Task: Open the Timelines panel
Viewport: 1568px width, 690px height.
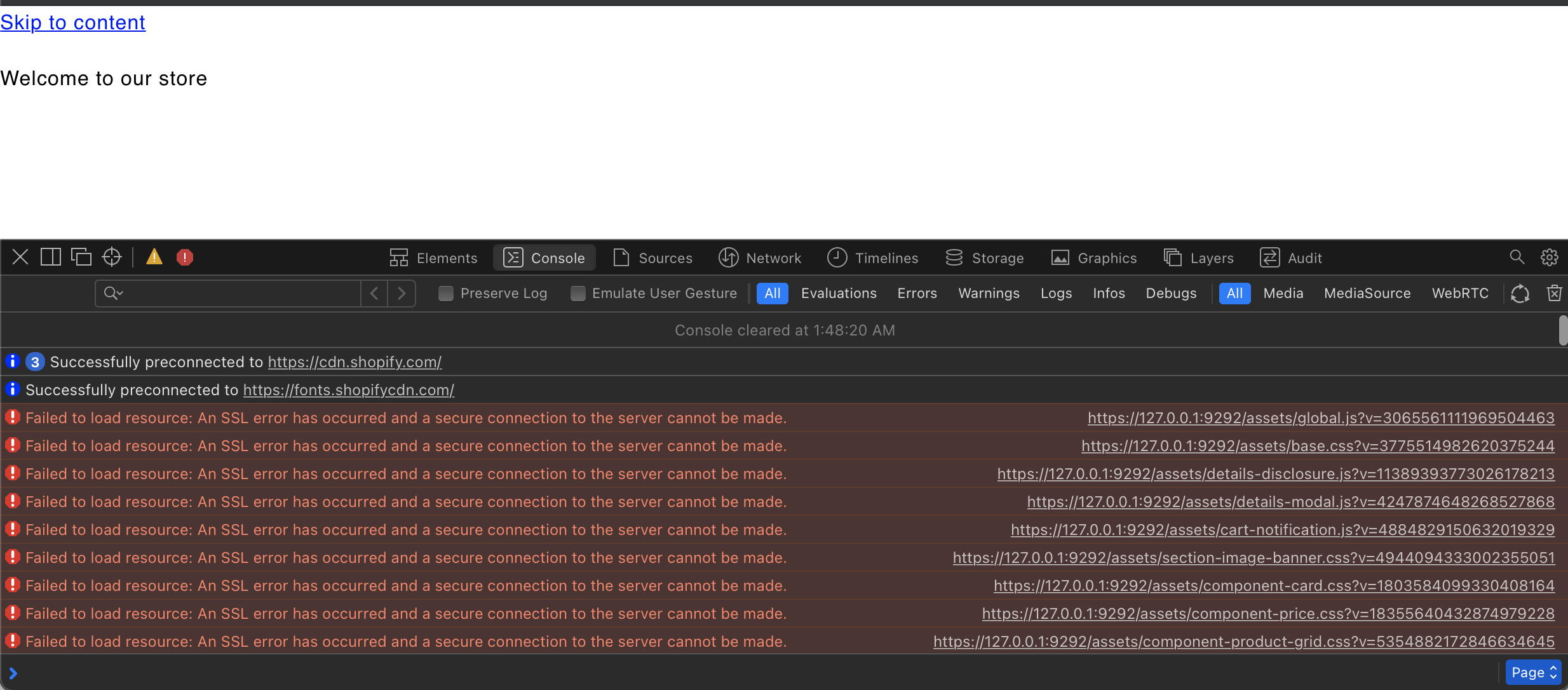Action: point(873,257)
